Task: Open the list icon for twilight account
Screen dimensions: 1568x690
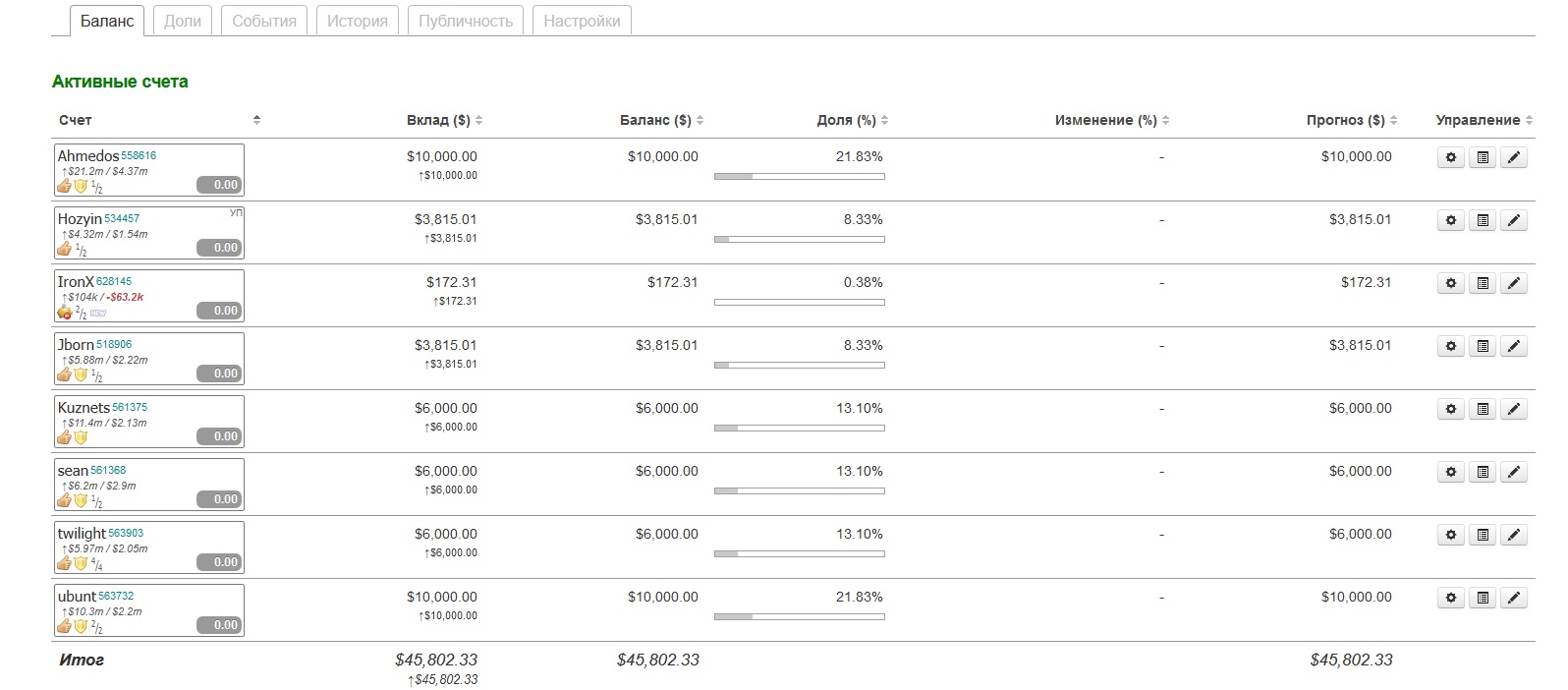Action: click(1483, 535)
